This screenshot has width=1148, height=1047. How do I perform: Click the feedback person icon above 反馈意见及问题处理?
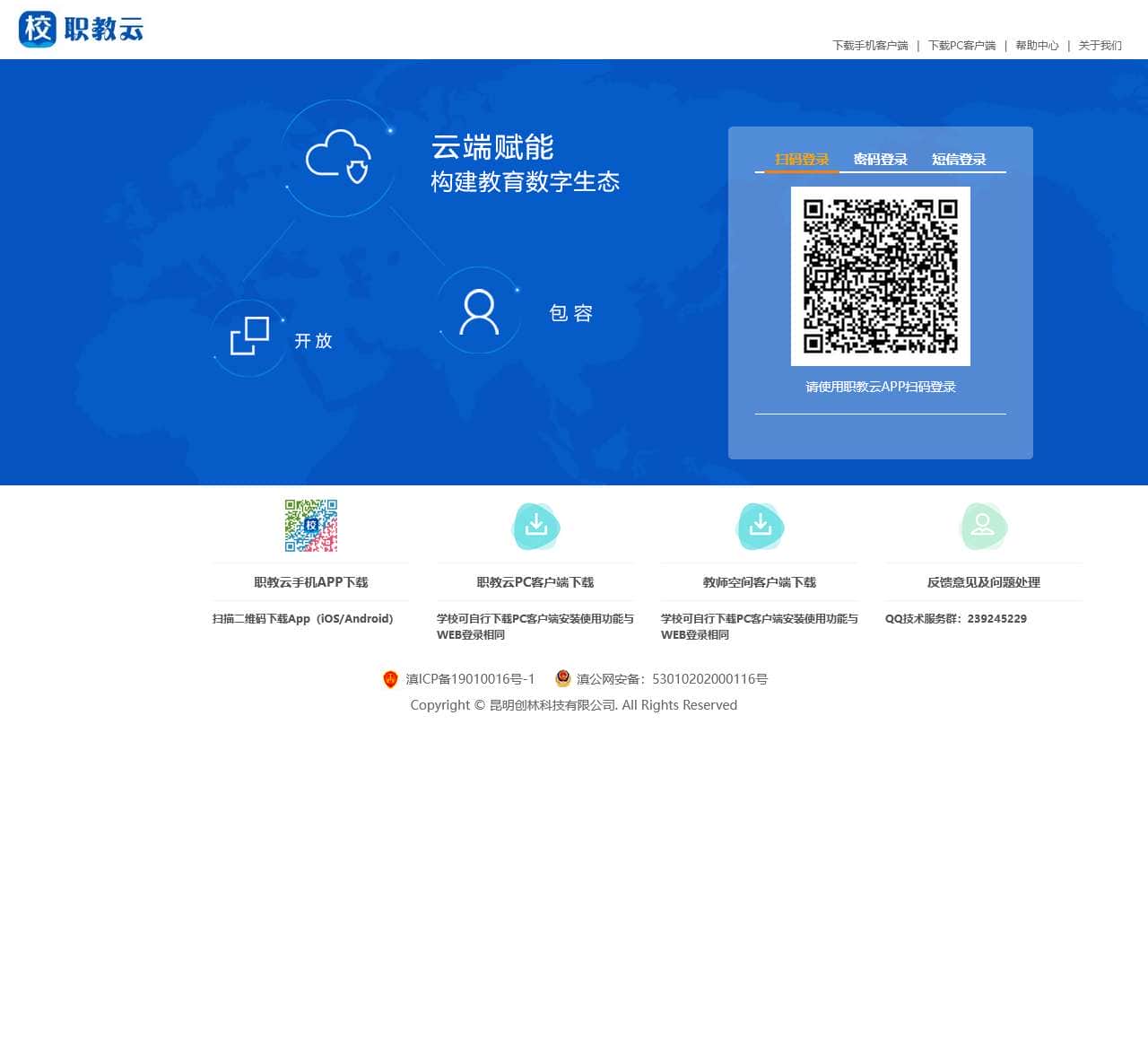pyautogui.click(x=984, y=527)
